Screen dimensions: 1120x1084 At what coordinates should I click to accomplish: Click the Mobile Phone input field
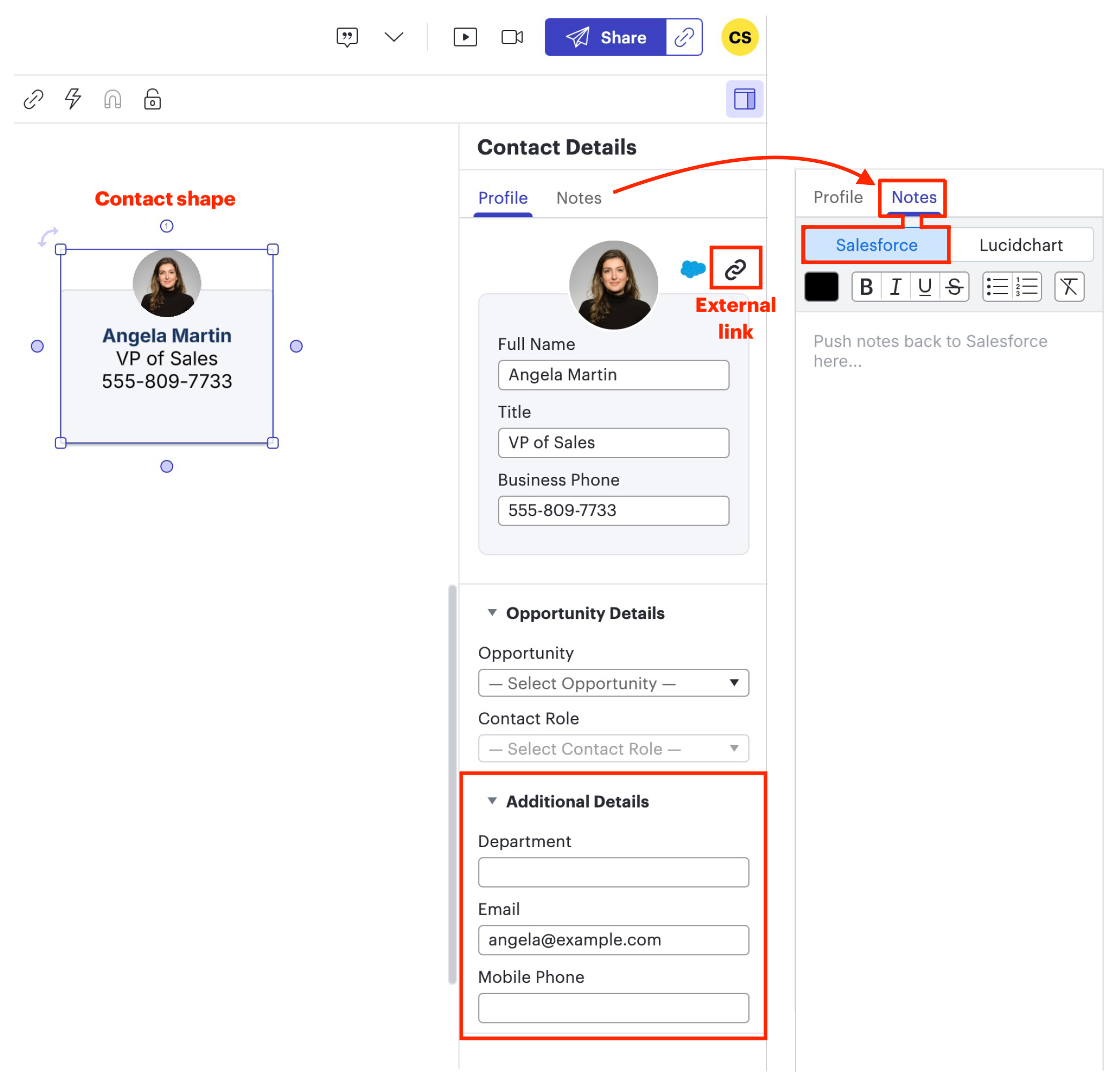(x=614, y=1008)
